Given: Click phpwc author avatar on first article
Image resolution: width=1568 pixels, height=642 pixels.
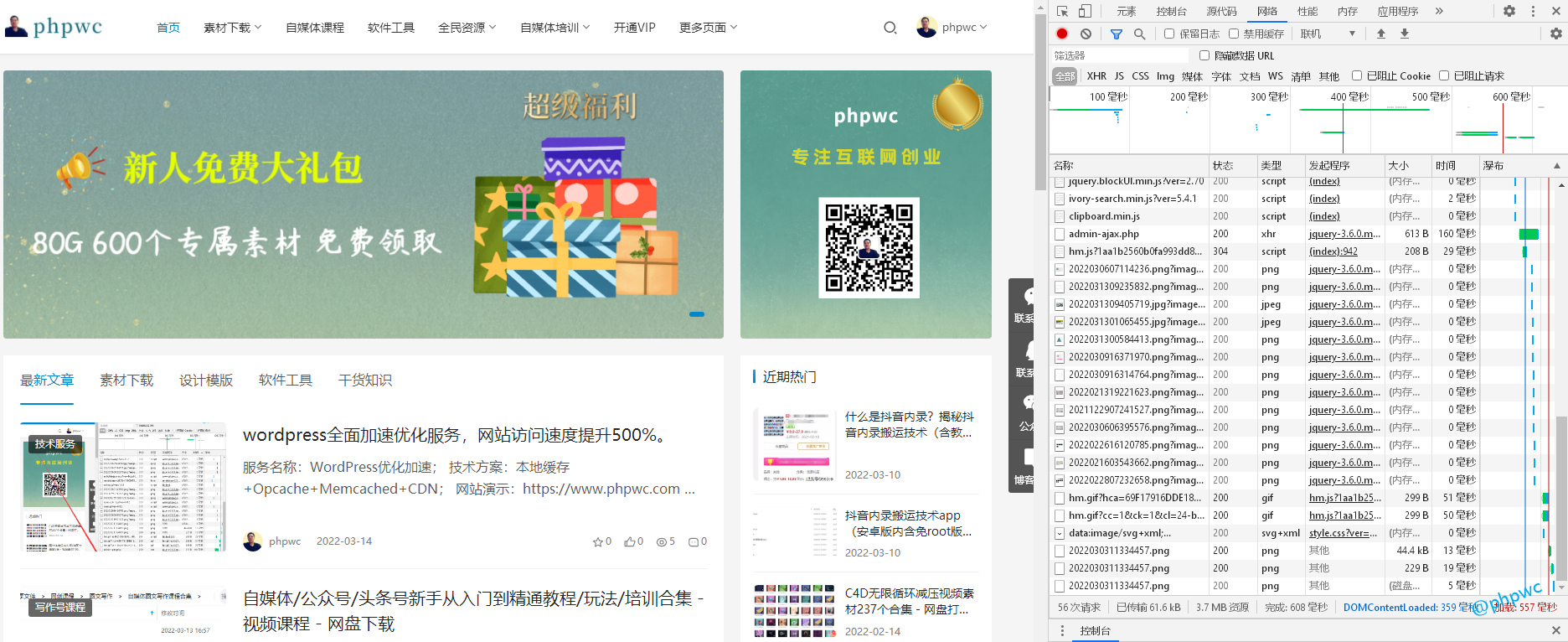Looking at the screenshot, I should (x=253, y=541).
